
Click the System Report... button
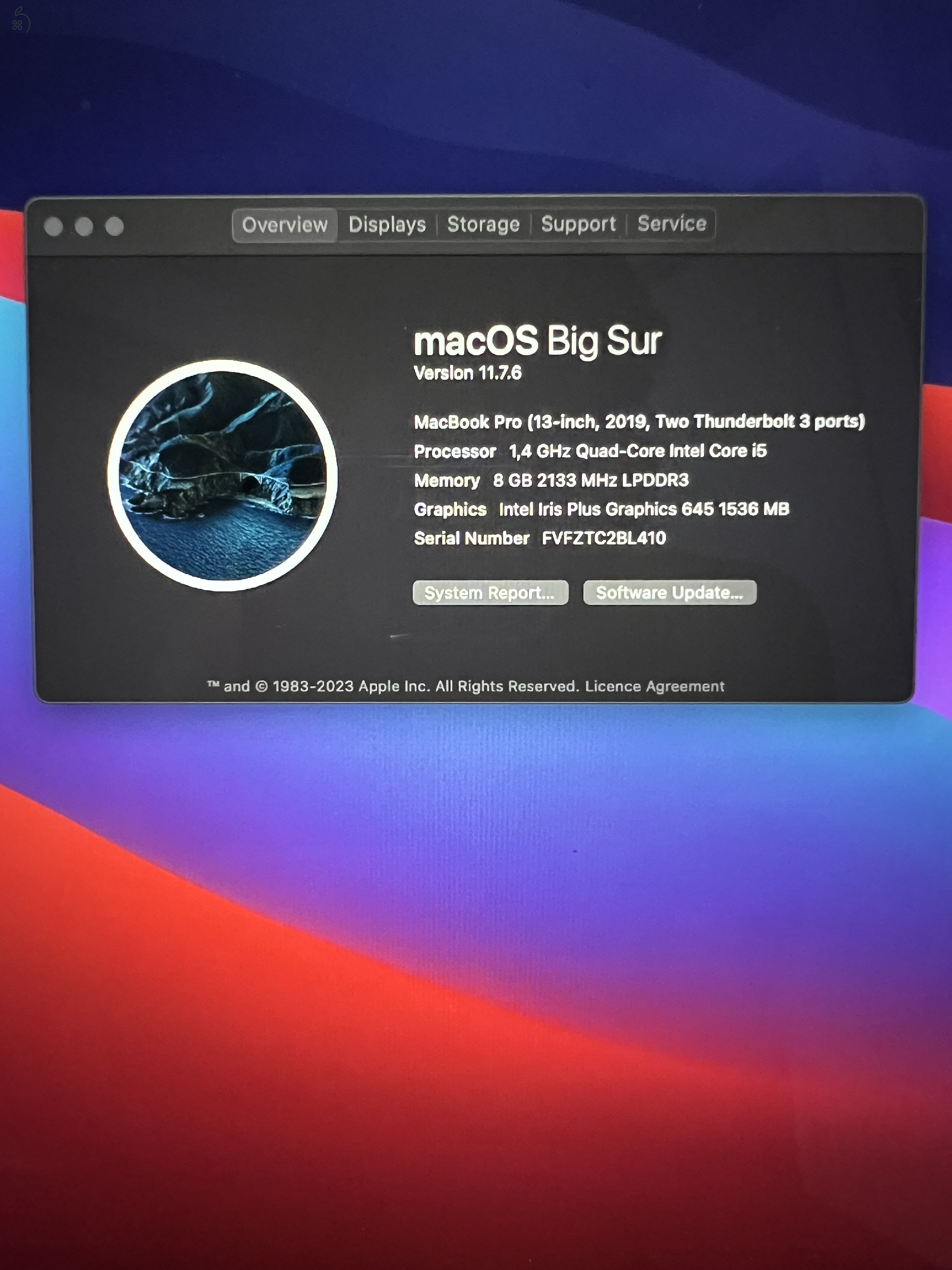click(490, 593)
